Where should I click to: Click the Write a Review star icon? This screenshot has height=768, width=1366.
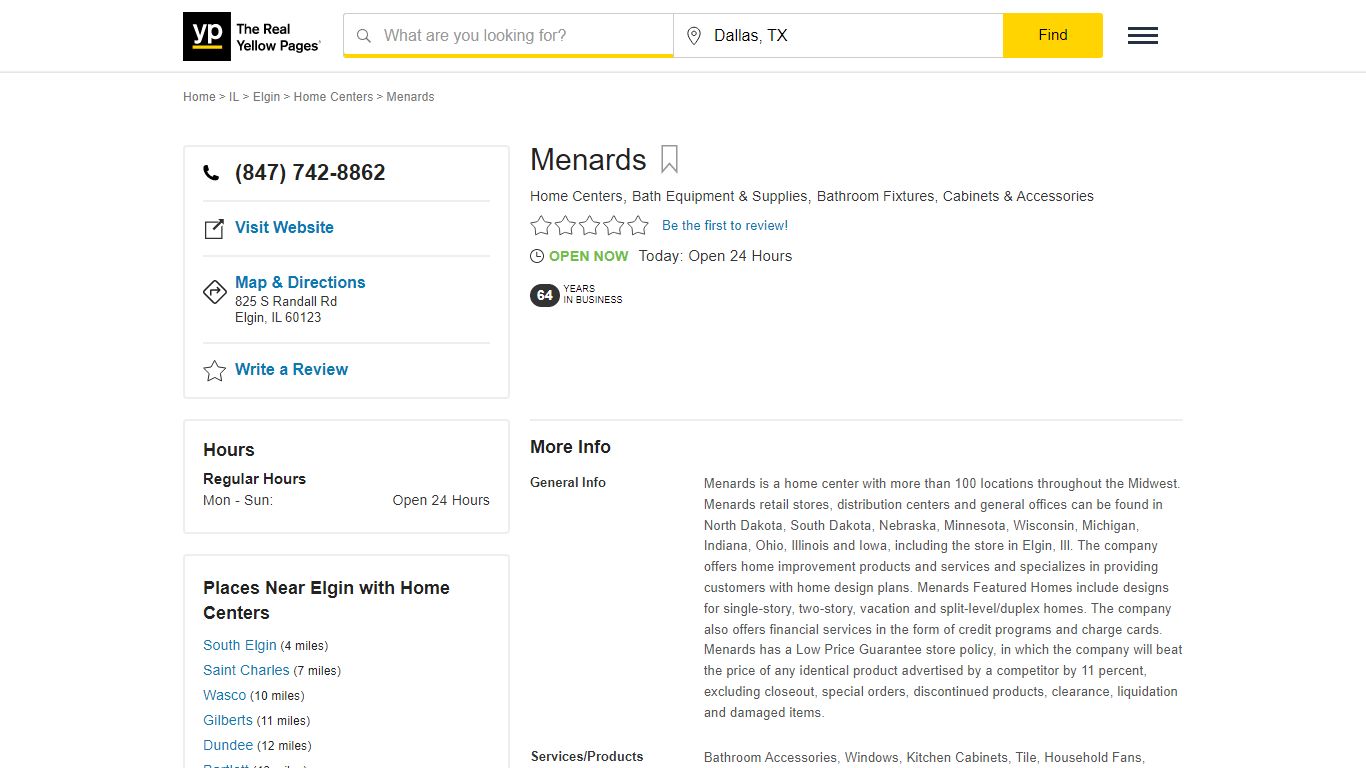point(215,371)
